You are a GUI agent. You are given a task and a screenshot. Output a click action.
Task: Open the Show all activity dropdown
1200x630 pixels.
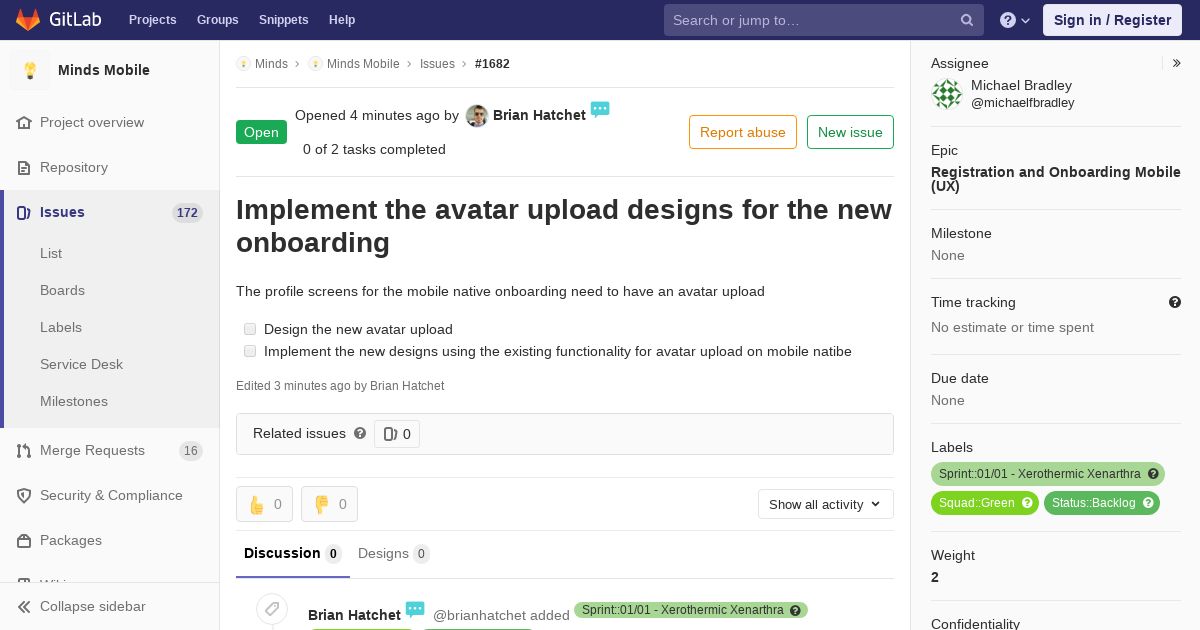coord(826,504)
